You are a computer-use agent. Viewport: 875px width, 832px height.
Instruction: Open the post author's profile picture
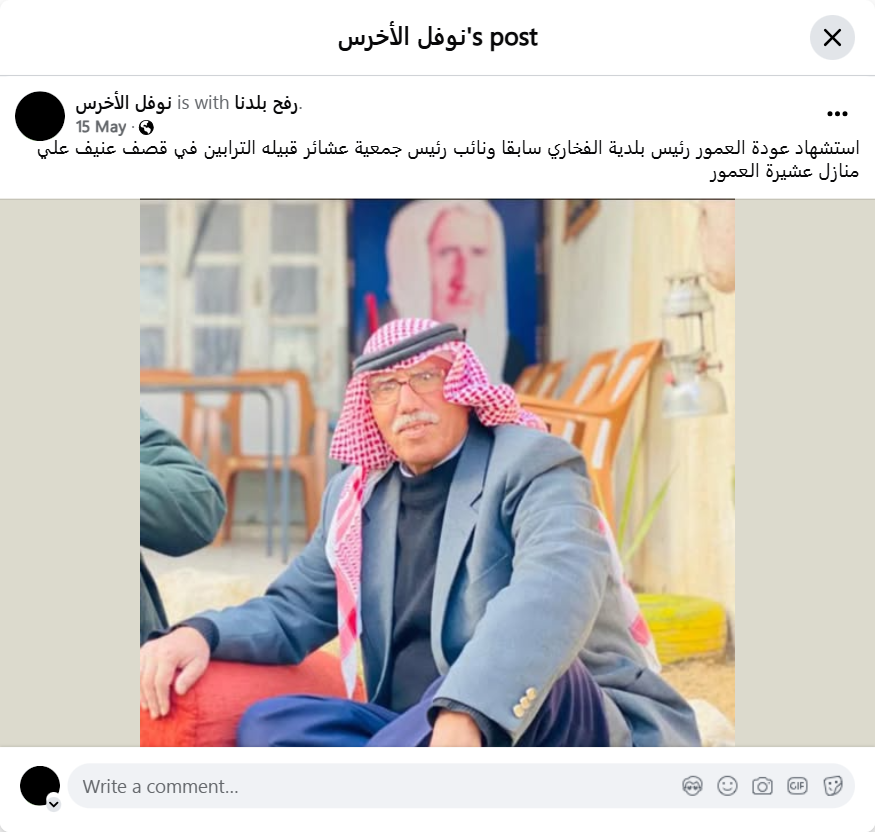40,116
